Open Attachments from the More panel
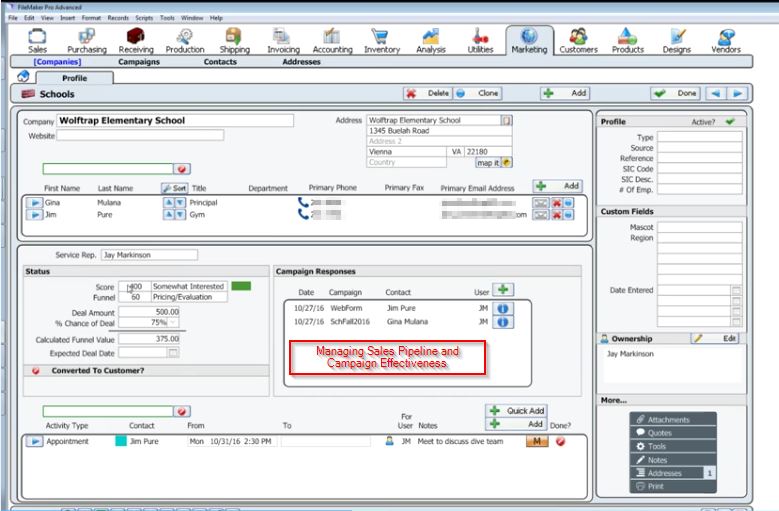Image resolution: width=779 pixels, height=511 pixels. pos(673,420)
